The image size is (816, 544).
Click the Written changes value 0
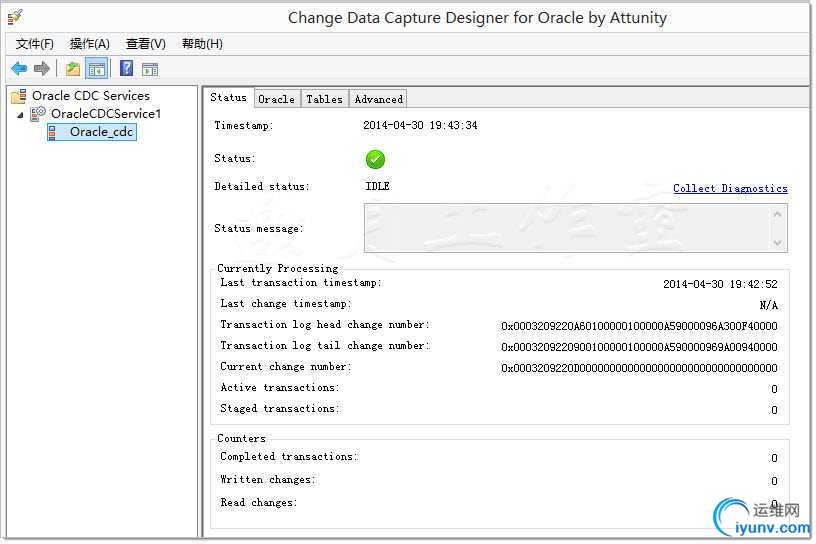pos(774,481)
